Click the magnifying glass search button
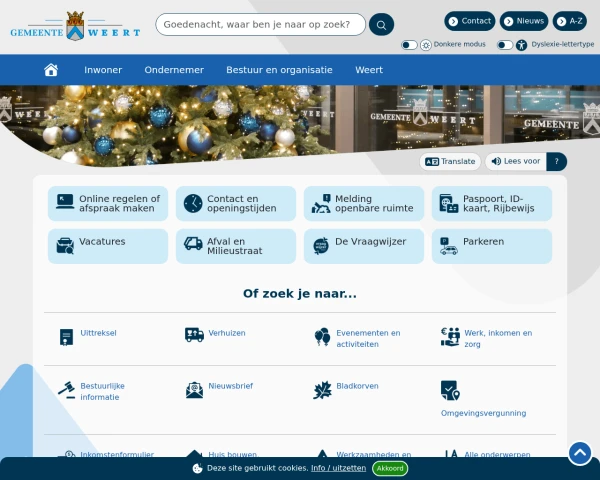The image size is (600, 480). tap(381, 24)
